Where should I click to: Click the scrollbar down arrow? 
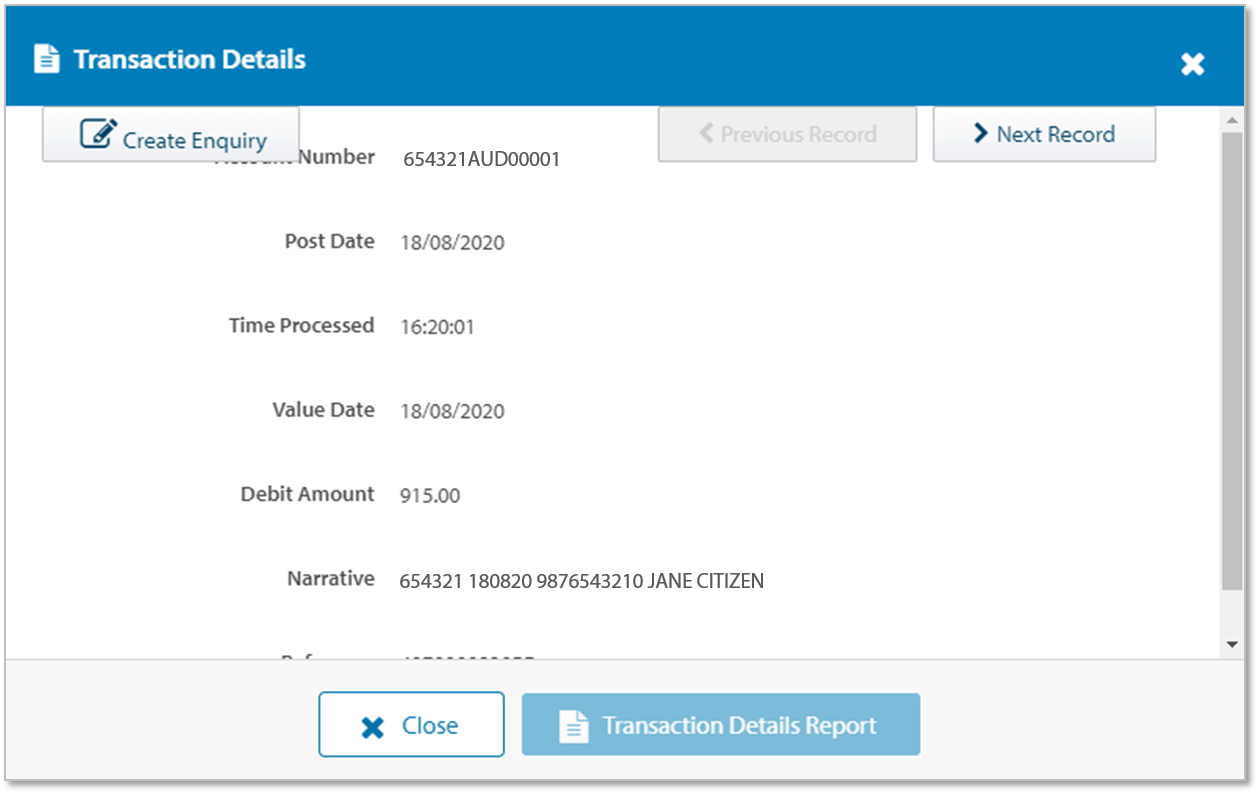1232,645
